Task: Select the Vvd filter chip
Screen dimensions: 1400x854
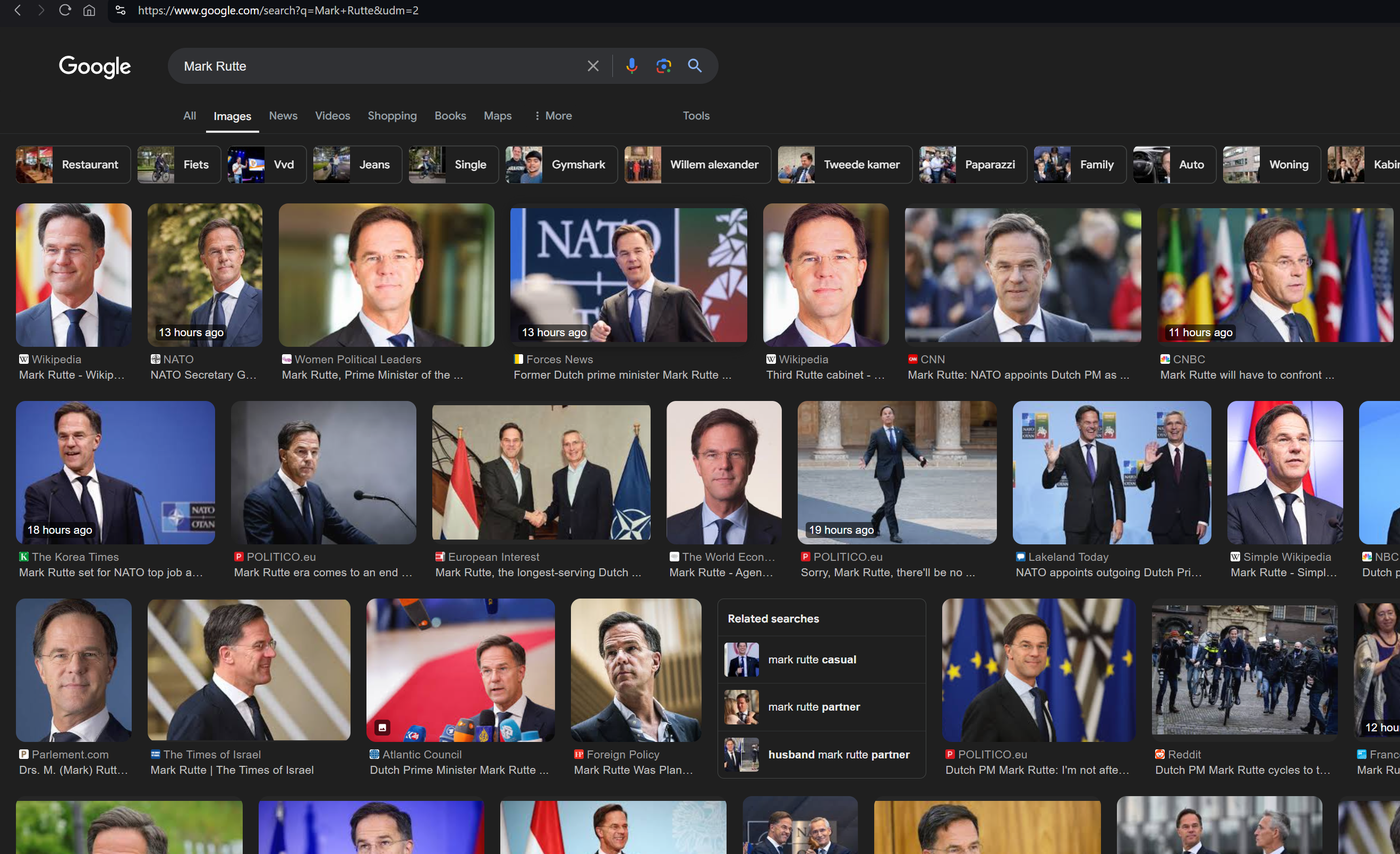Action: (267, 165)
